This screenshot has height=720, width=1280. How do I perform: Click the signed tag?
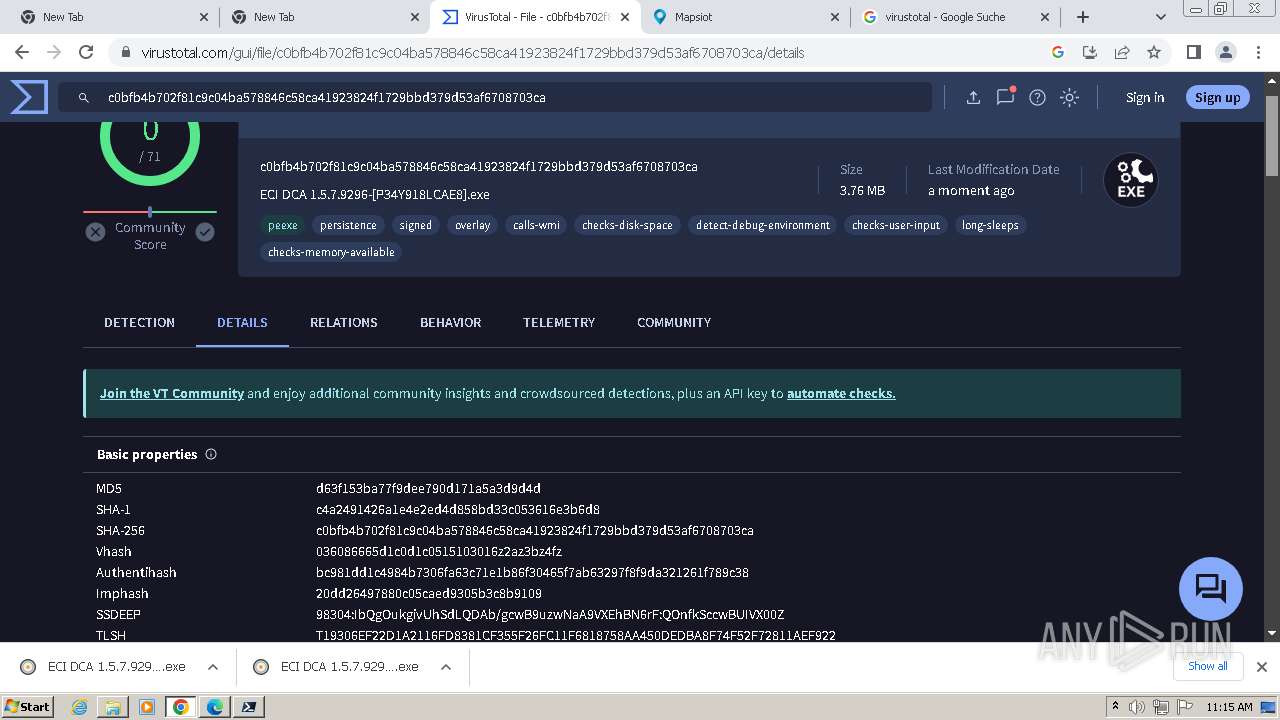point(416,225)
